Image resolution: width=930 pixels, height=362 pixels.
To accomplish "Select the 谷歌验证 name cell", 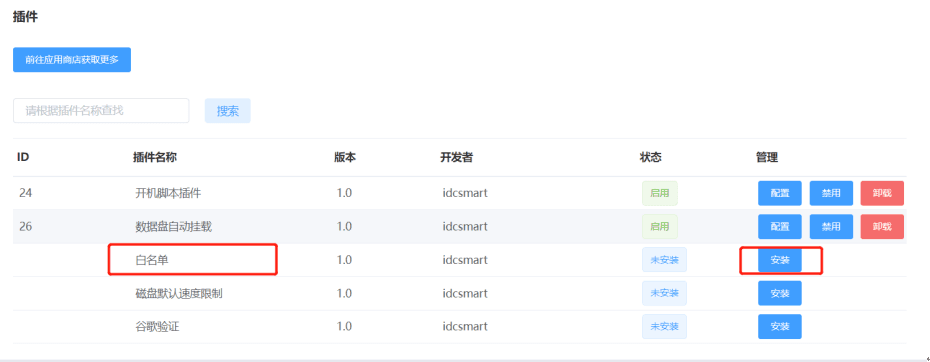I will click(x=157, y=326).
